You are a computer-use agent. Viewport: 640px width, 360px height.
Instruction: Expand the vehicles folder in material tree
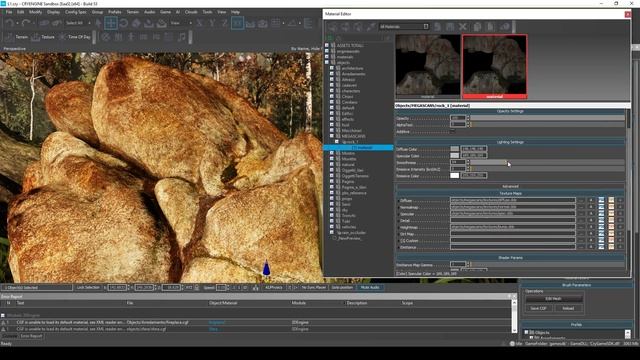click(332, 227)
